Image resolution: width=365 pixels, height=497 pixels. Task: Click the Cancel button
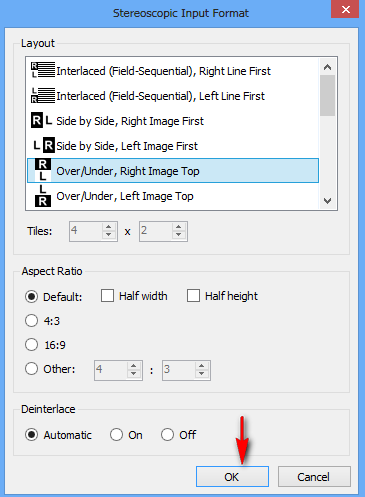pyautogui.click(x=314, y=476)
